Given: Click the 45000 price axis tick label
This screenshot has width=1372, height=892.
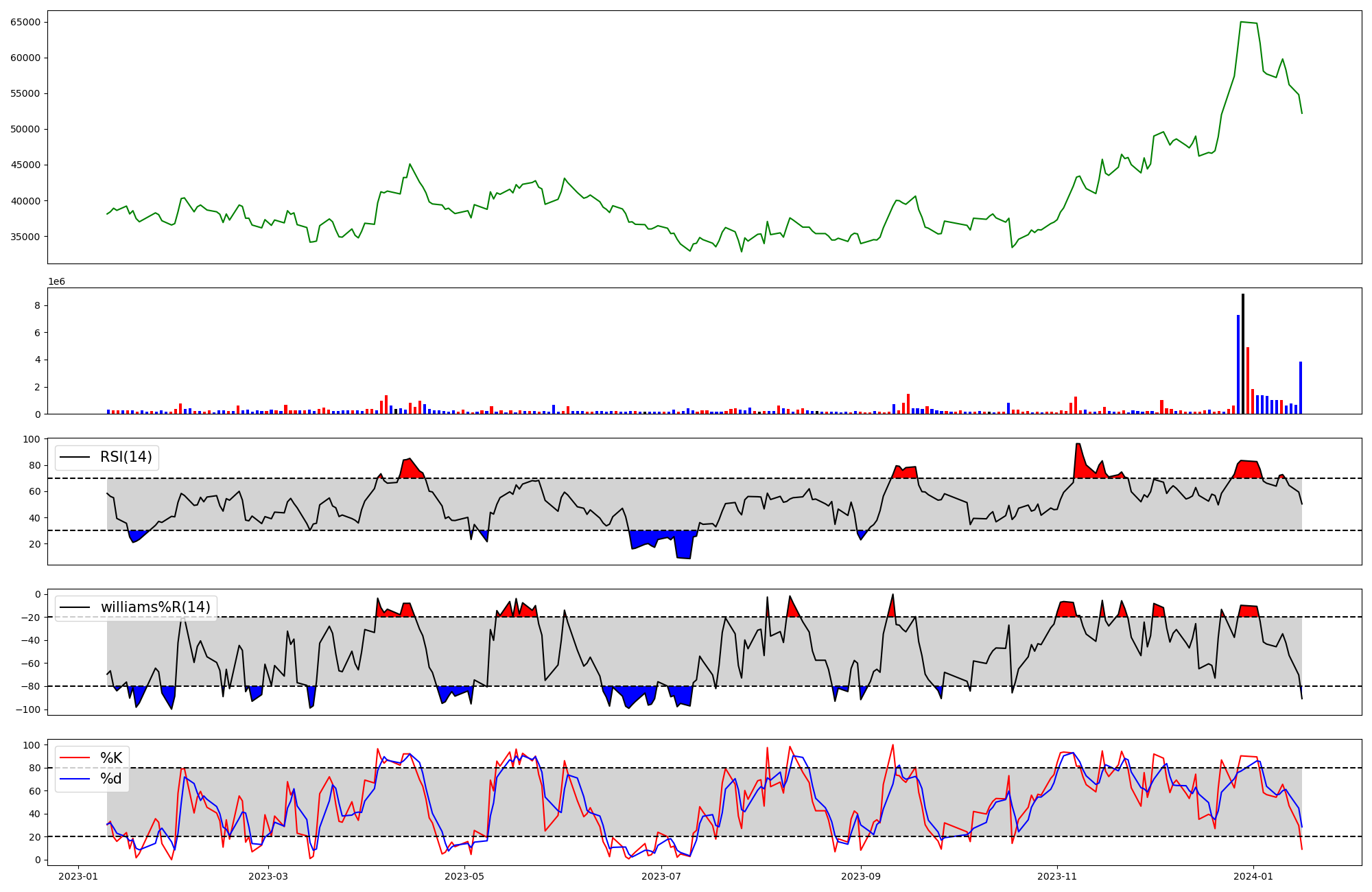Looking at the screenshot, I should pyautogui.click(x=25, y=165).
